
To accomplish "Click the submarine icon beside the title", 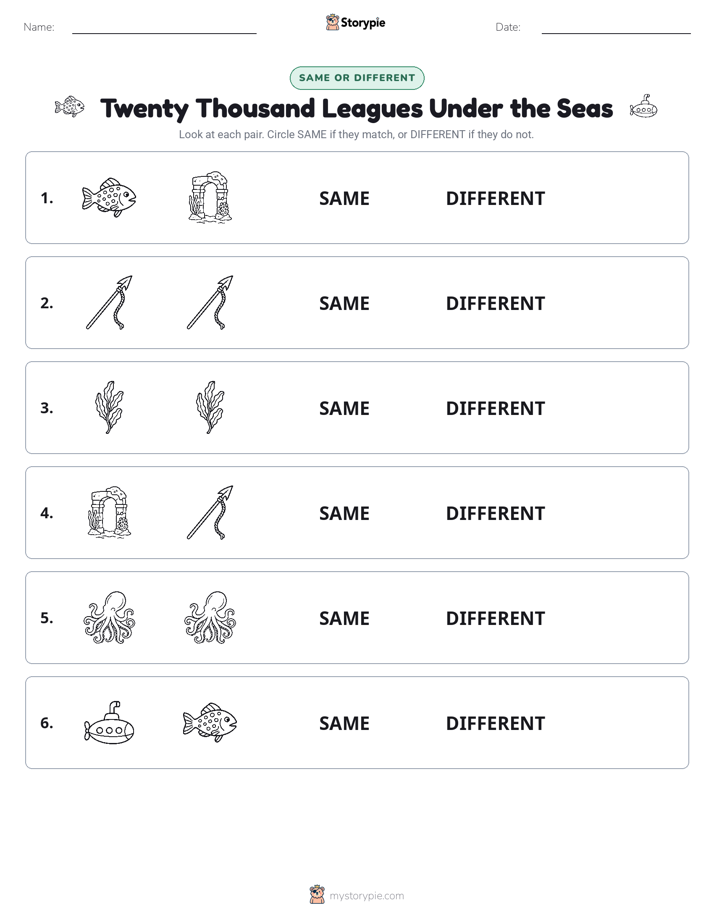I will click(x=643, y=107).
